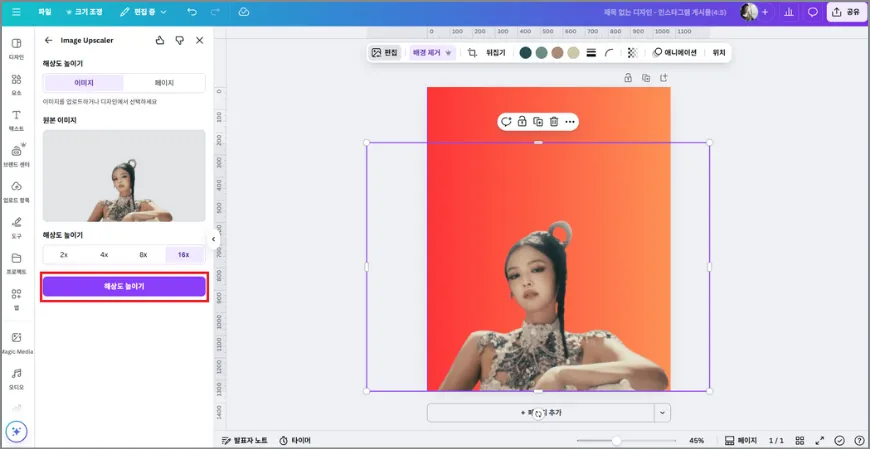Click the 공유 share button

[846, 12]
